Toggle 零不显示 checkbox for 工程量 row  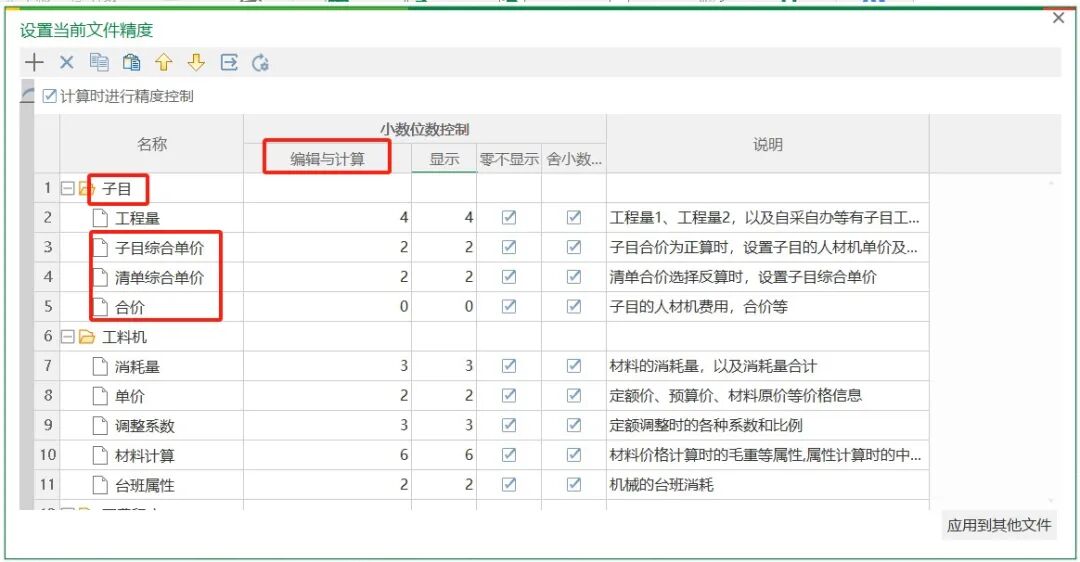point(509,218)
